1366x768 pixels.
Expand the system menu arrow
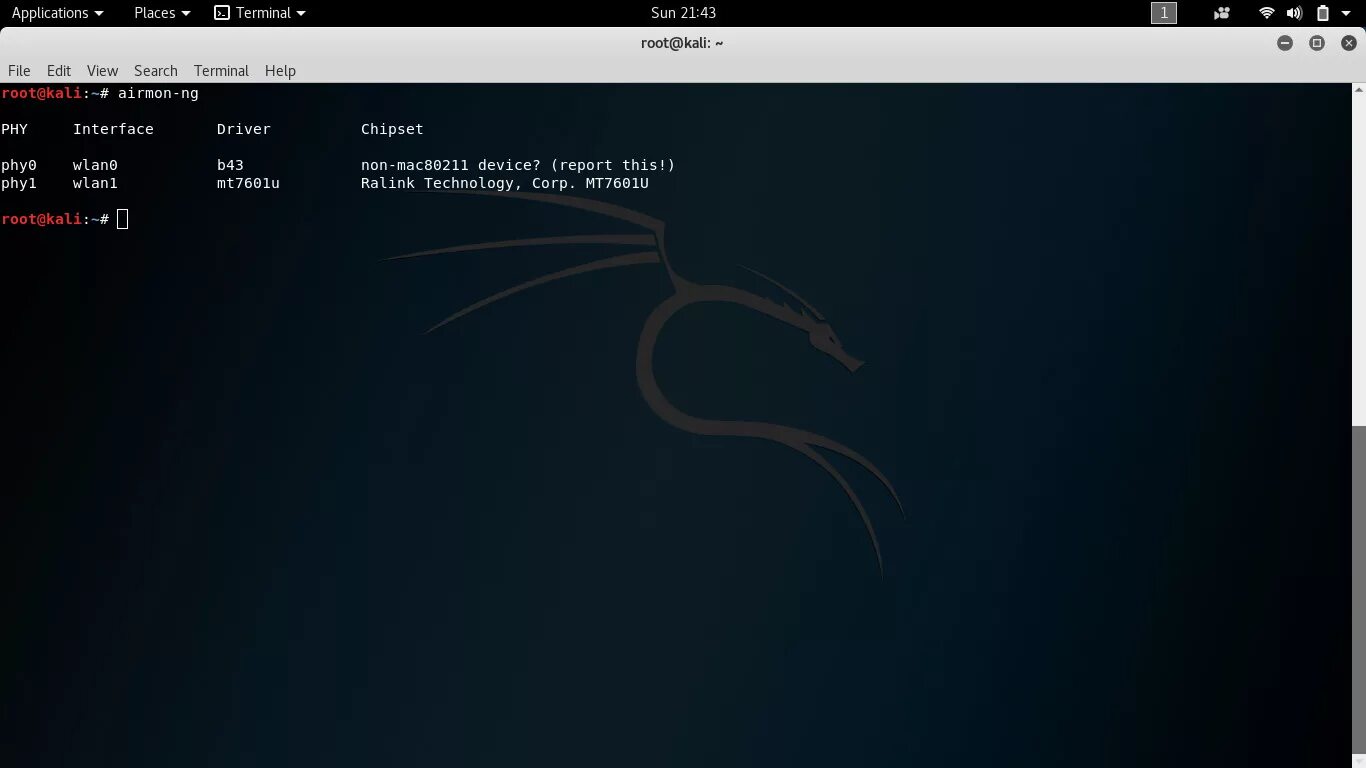coord(1346,14)
